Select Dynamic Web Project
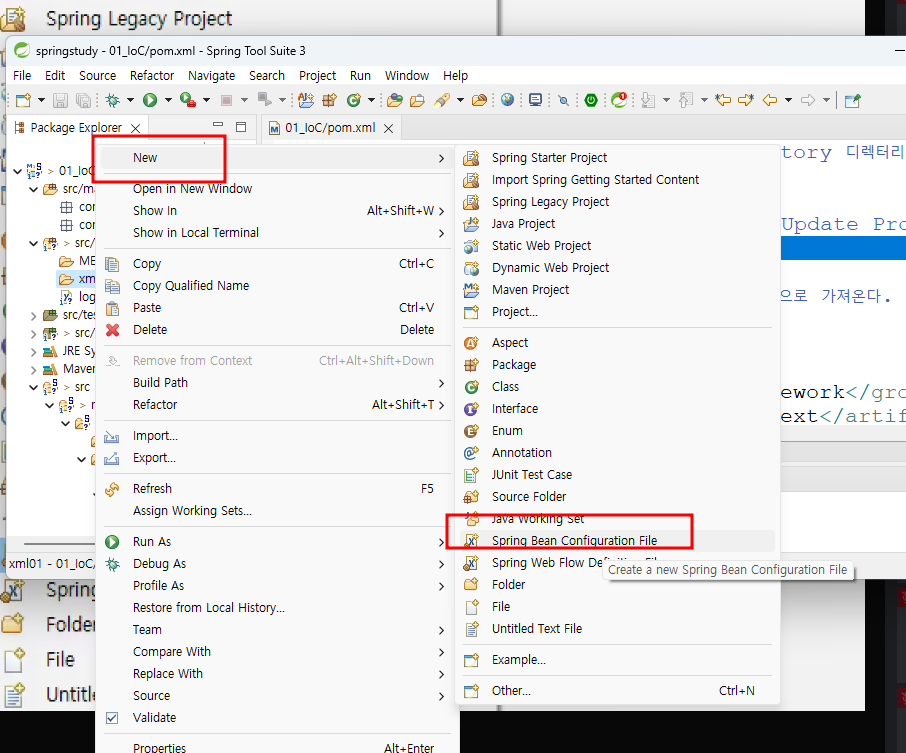The image size is (906, 753). pyautogui.click(x=615, y=268)
